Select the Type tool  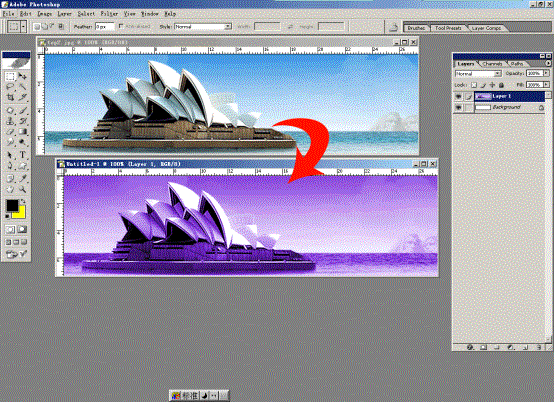click(23, 155)
